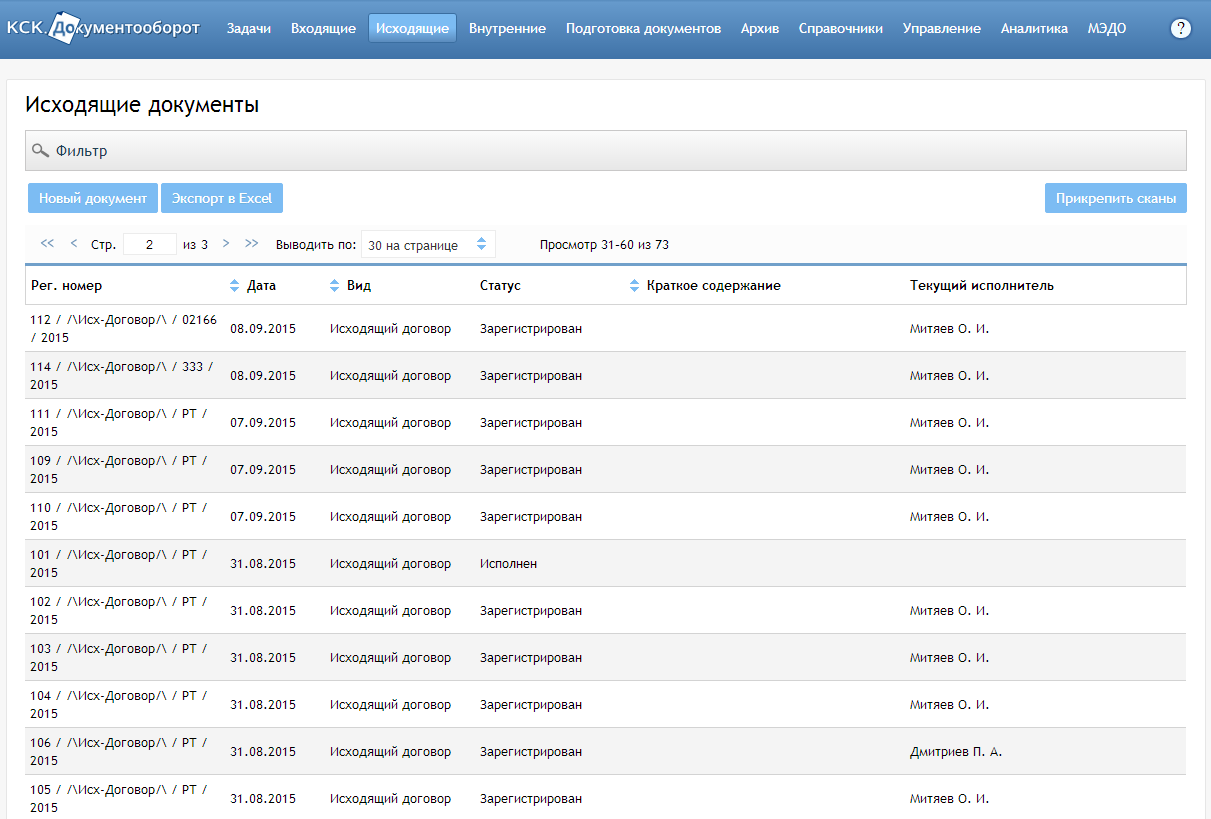Focus the page number input field

click(149, 244)
